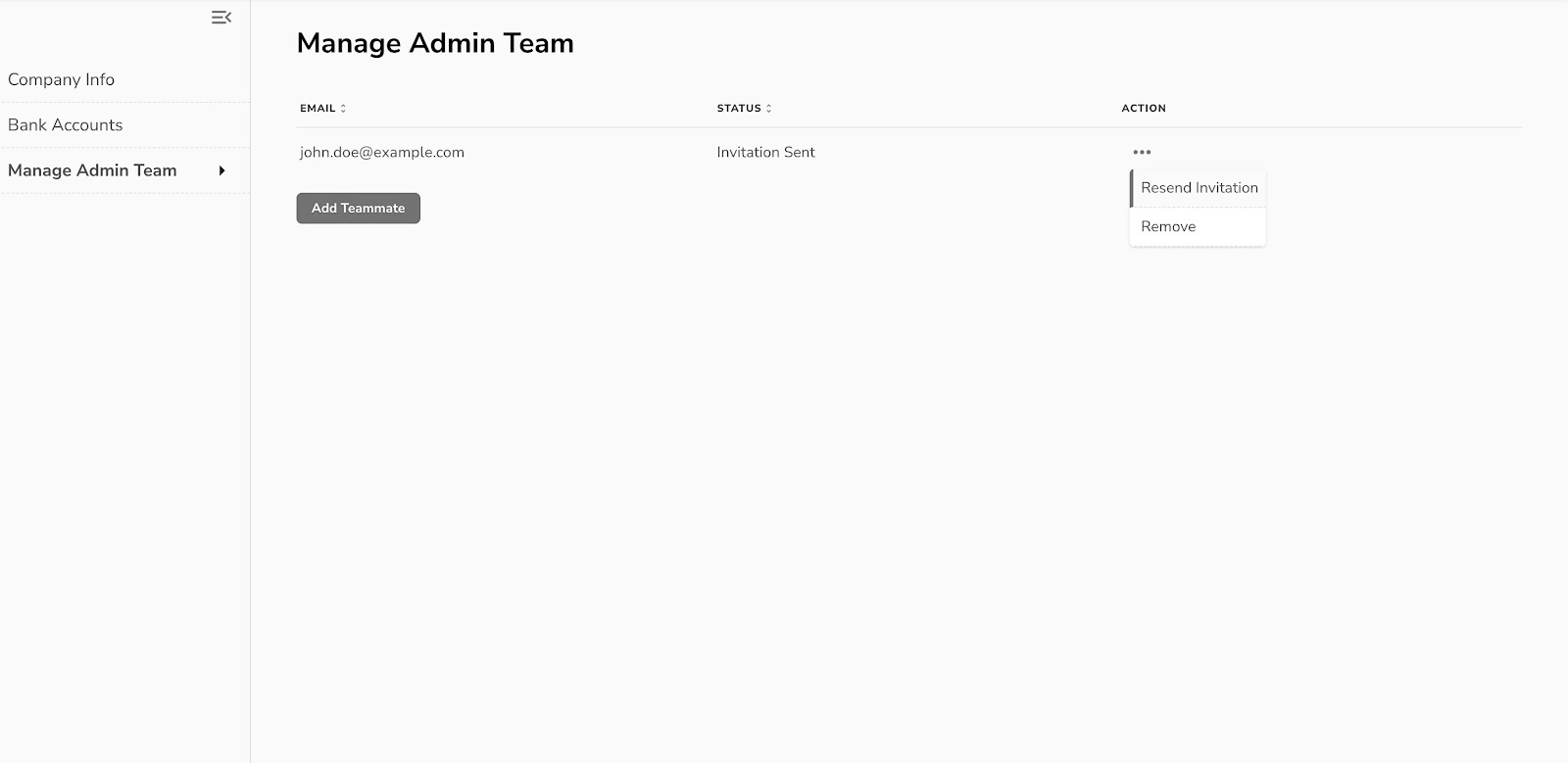The width and height of the screenshot is (1568, 763).
Task: Click the Invitation Sent status text
Action: point(765,153)
